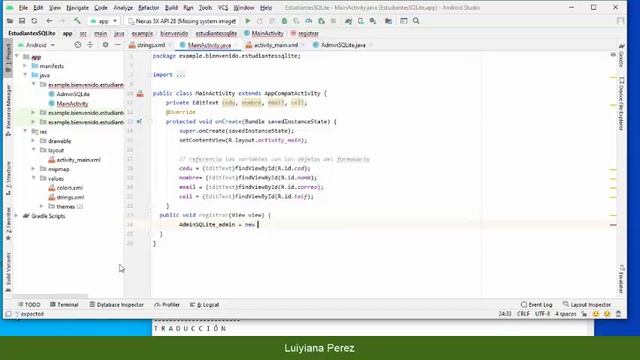This screenshot has width=640, height=360.
Task: Click the CRLF line separator indicator
Action: 523,314
